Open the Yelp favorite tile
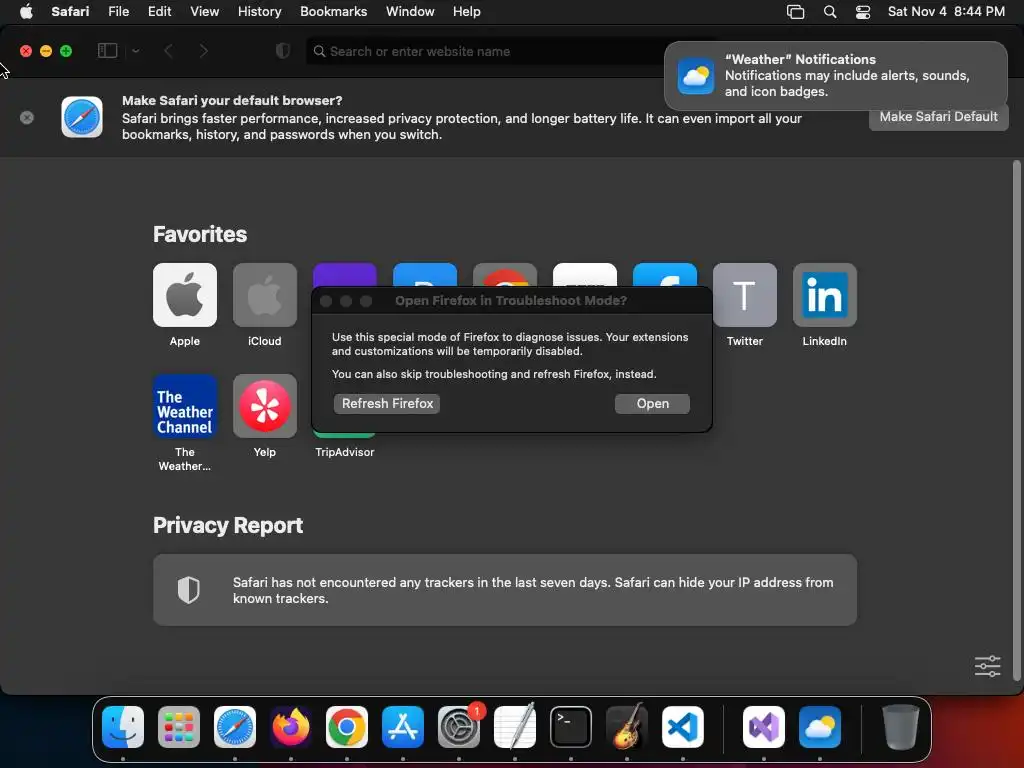 (264, 406)
